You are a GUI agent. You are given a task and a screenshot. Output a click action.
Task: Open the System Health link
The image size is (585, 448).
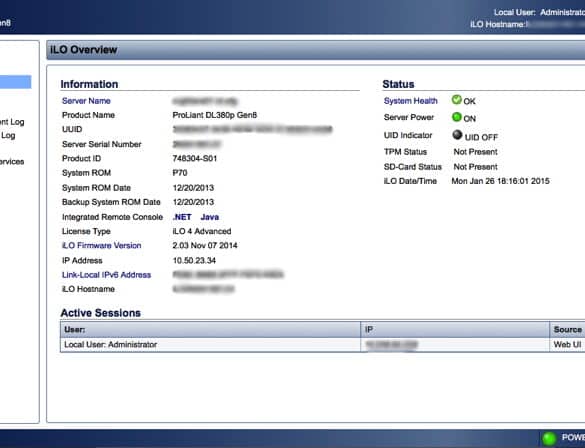point(410,101)
